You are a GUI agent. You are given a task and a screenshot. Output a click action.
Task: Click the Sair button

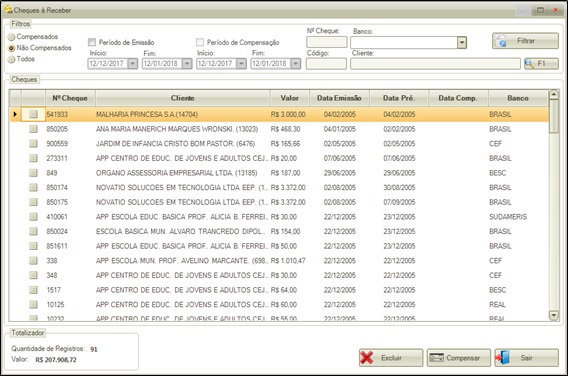click(526, 358)
